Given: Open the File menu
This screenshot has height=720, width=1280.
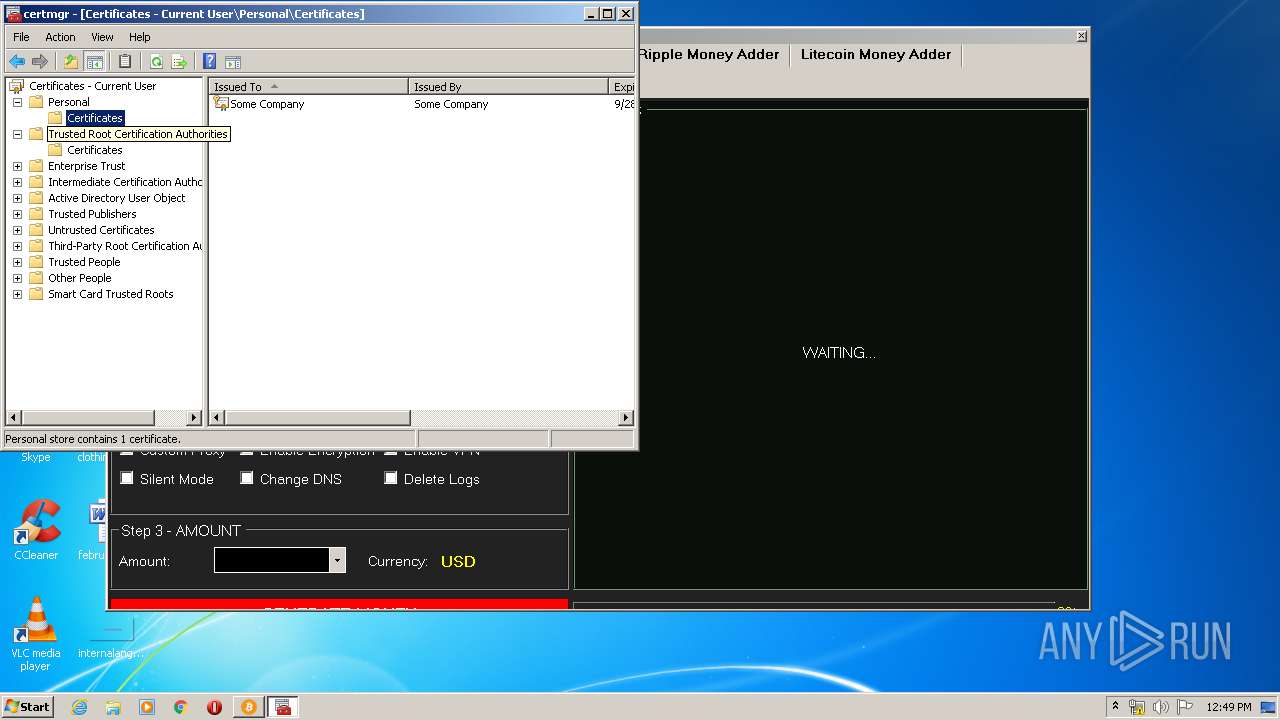Looking at the screenshot, I should [21, 37].
